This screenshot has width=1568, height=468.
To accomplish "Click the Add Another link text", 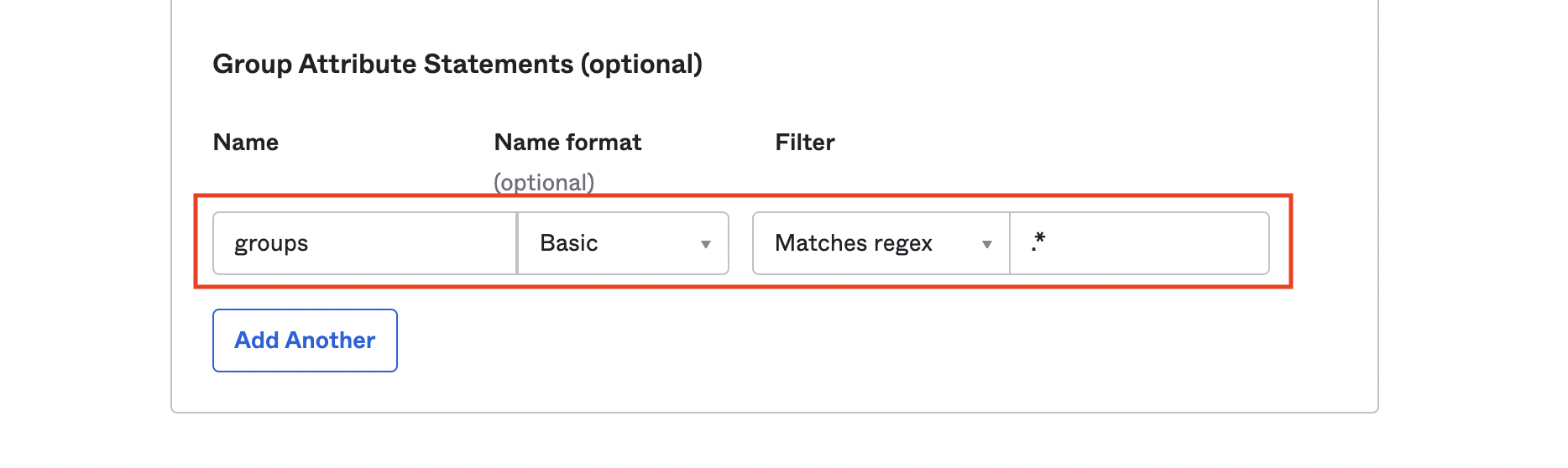I will point(305,341).
